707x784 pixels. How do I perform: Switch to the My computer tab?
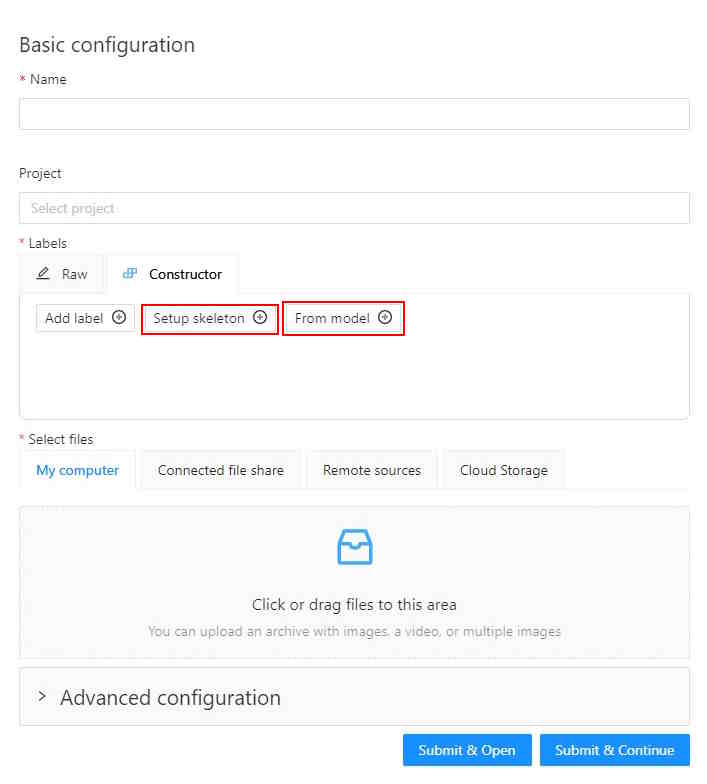click(x=77, y=470)
